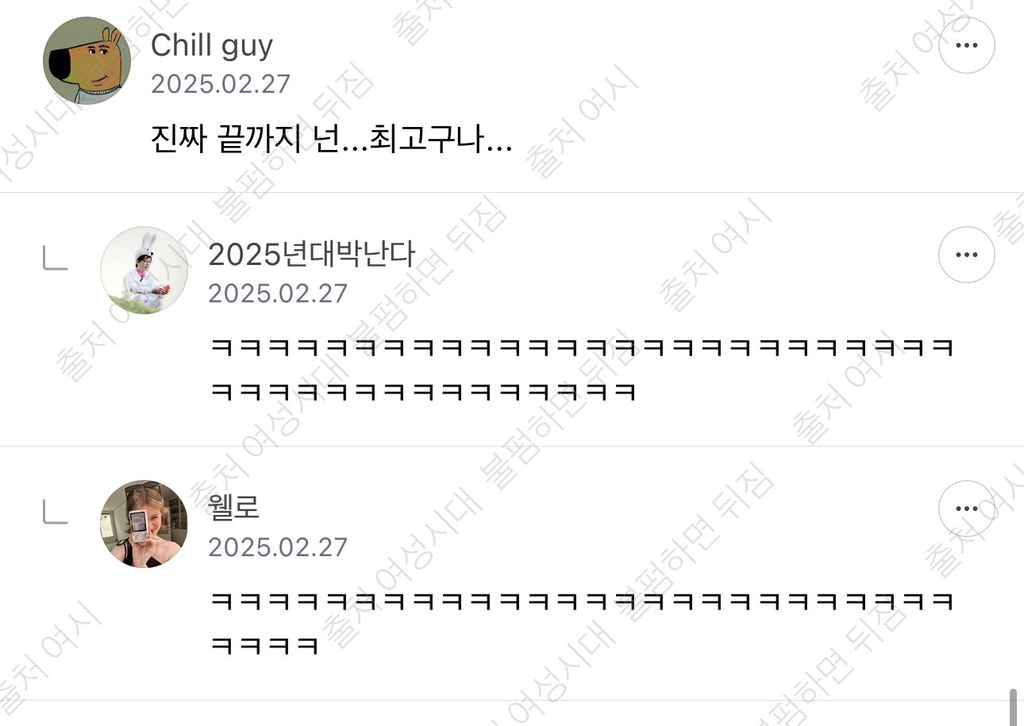Screen dimensions: 1024x726
Task: Click the reply-indent arrow beside 2025년대박난다's avatar
Action: [56, 258]
